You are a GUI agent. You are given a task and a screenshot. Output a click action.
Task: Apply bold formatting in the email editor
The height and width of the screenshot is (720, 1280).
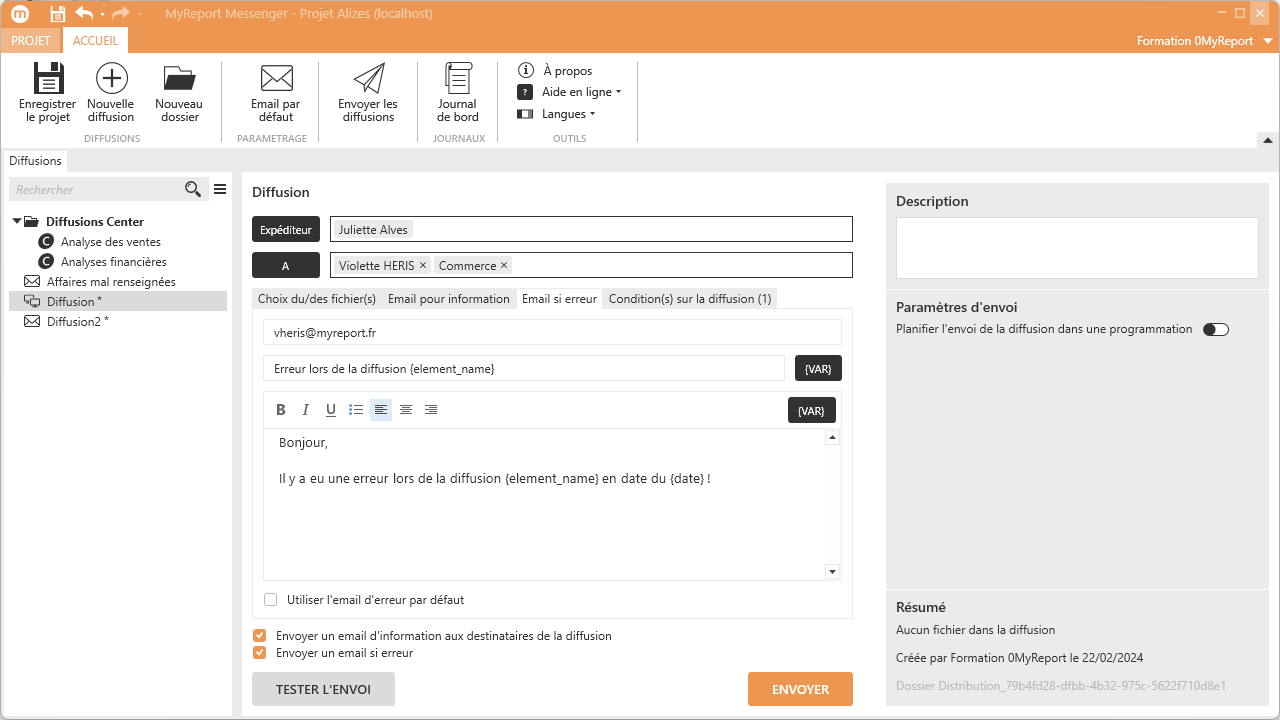click(x=281, y=410)
